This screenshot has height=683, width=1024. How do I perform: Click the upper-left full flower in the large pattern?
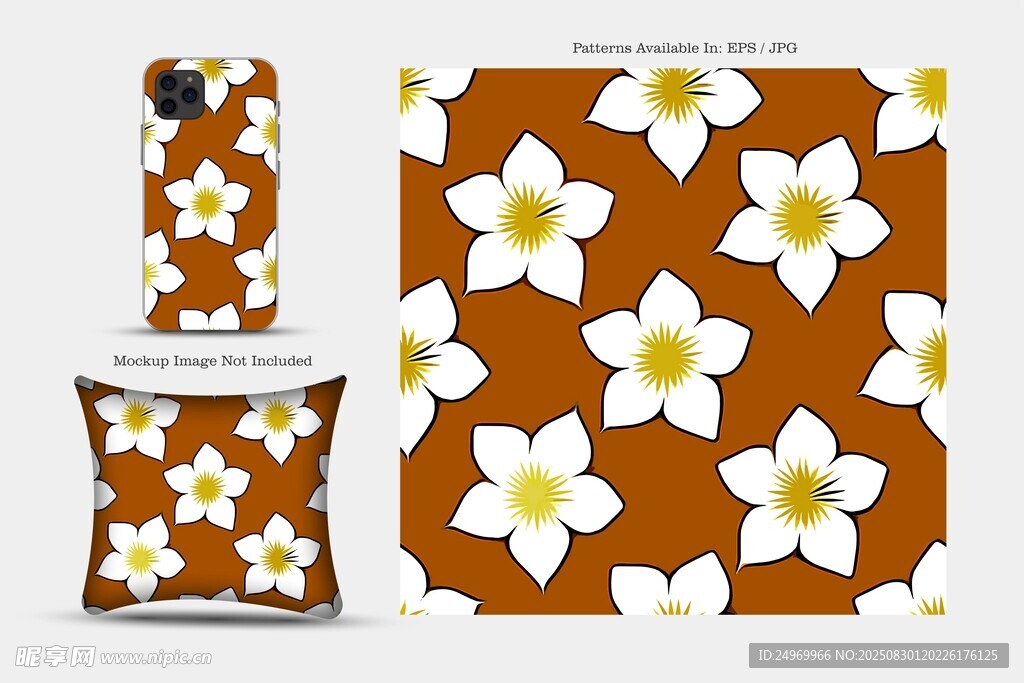point(529,218)
